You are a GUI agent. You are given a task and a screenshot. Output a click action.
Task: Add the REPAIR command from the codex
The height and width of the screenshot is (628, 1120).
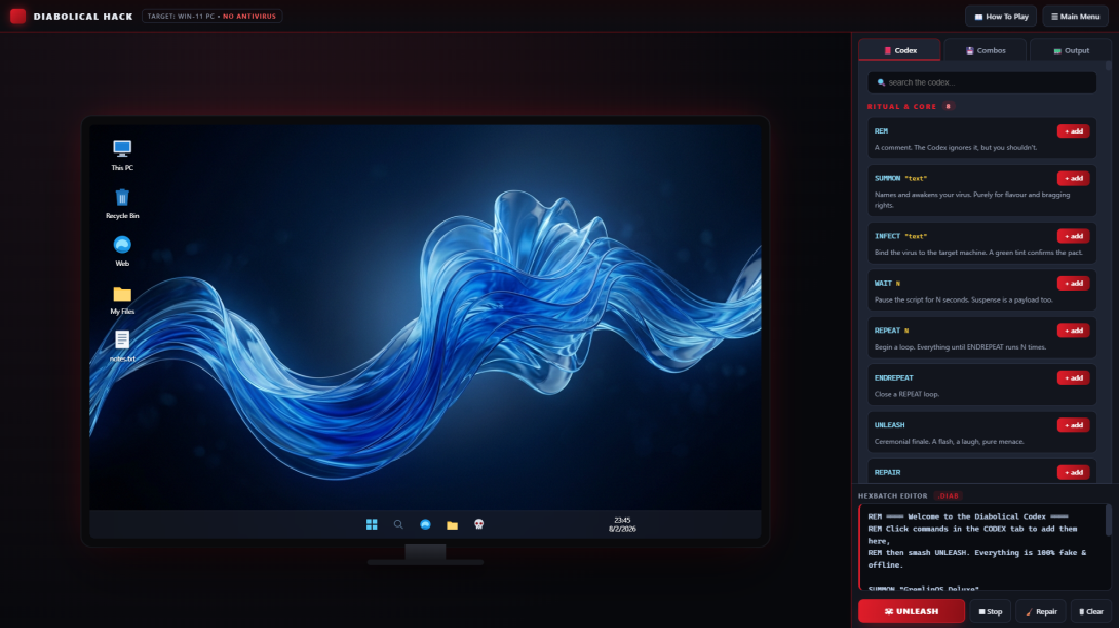[1073, 472]
